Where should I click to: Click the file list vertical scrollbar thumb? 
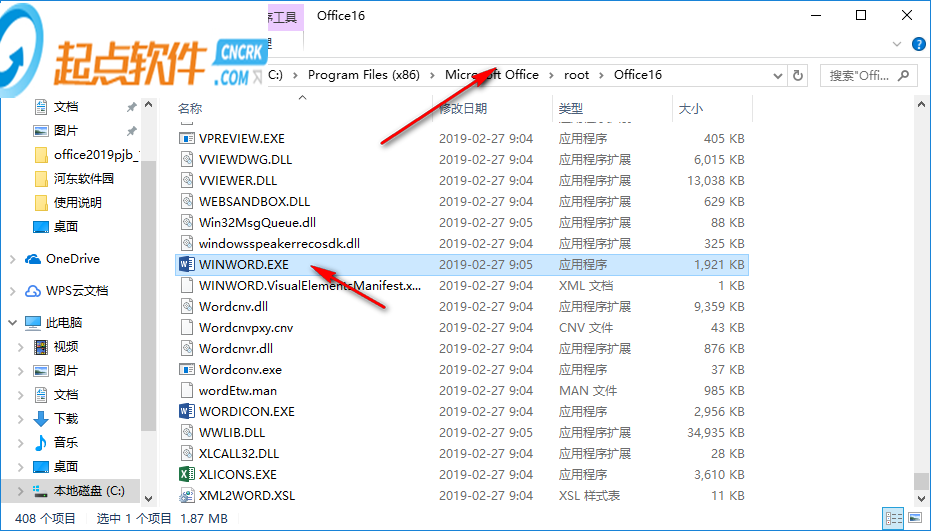click(921, 481)
